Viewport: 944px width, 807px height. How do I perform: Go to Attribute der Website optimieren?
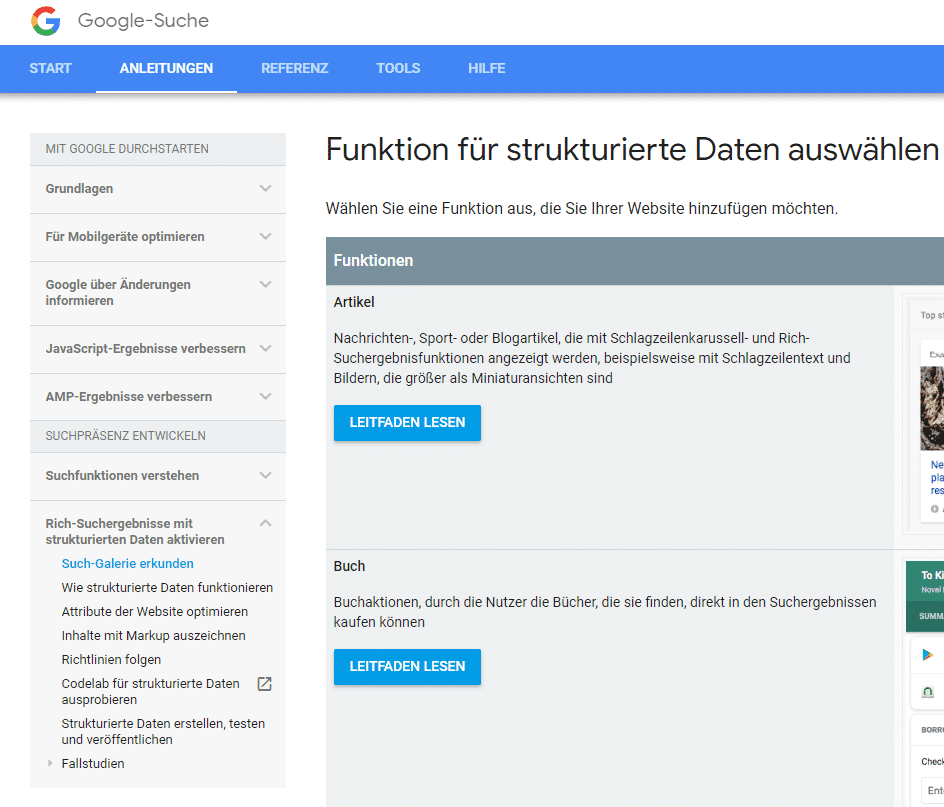[x=155, y=612]
